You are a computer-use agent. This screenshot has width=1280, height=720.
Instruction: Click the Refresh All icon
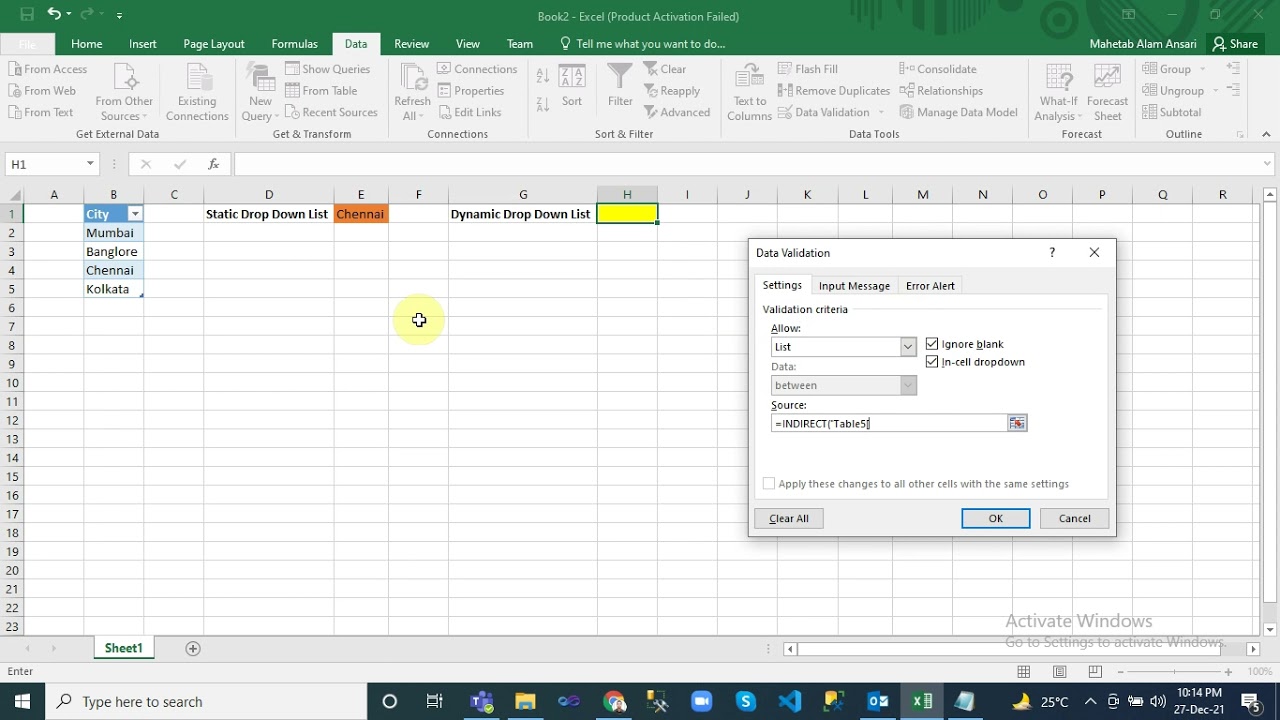click(412, 92)
